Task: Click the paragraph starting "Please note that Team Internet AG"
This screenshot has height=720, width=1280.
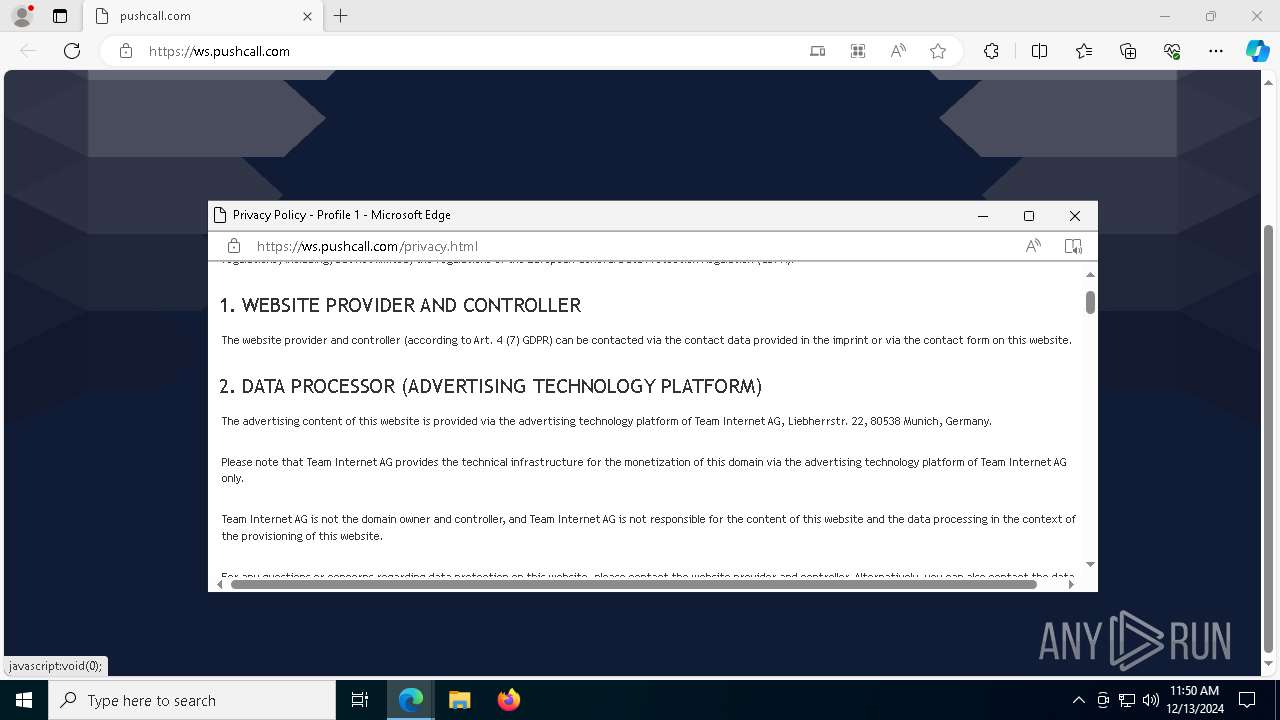Action: tap(644, 470)
